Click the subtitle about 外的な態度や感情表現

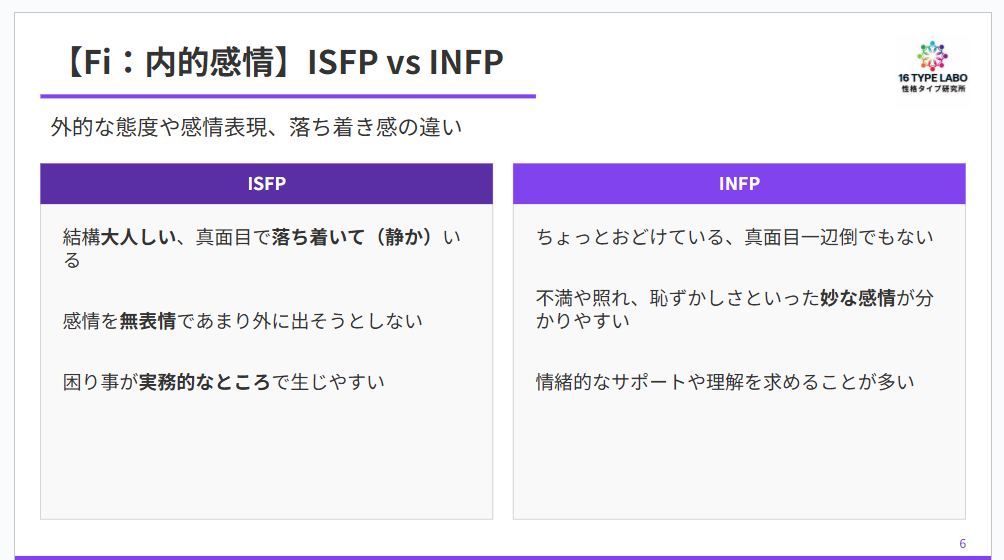click(x=256, y=128)
